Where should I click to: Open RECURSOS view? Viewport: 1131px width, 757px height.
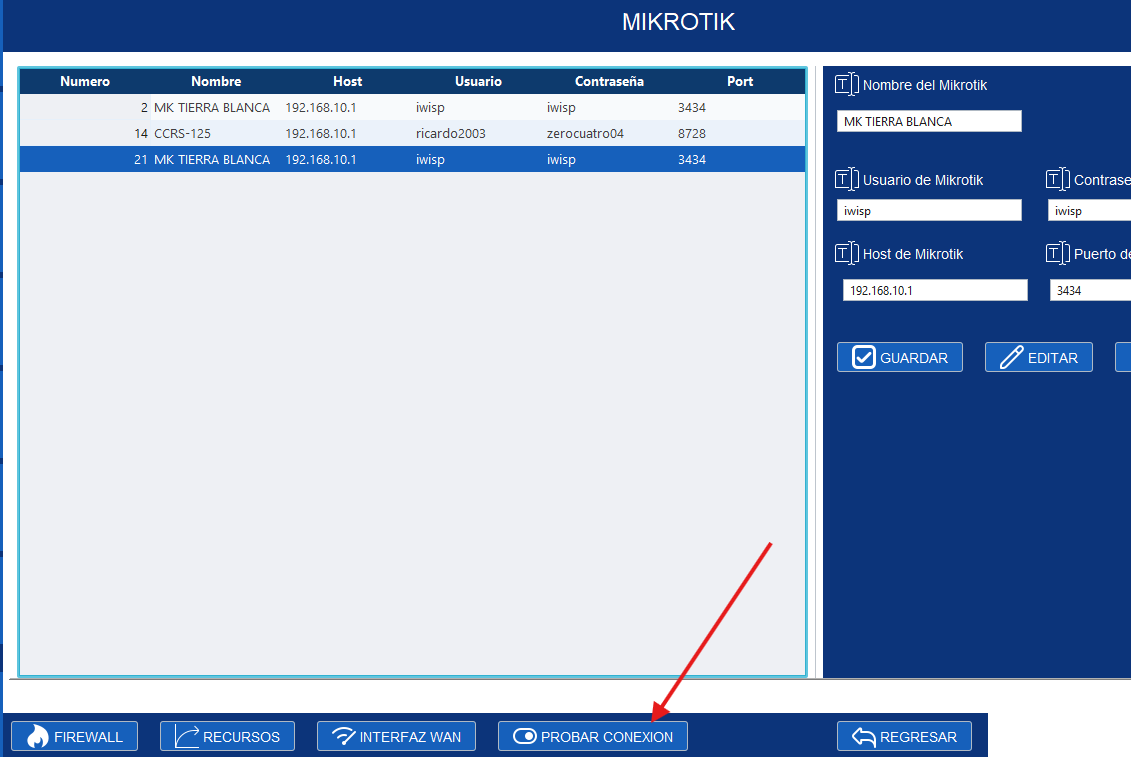pyautogui.click(x=227, y=736)
